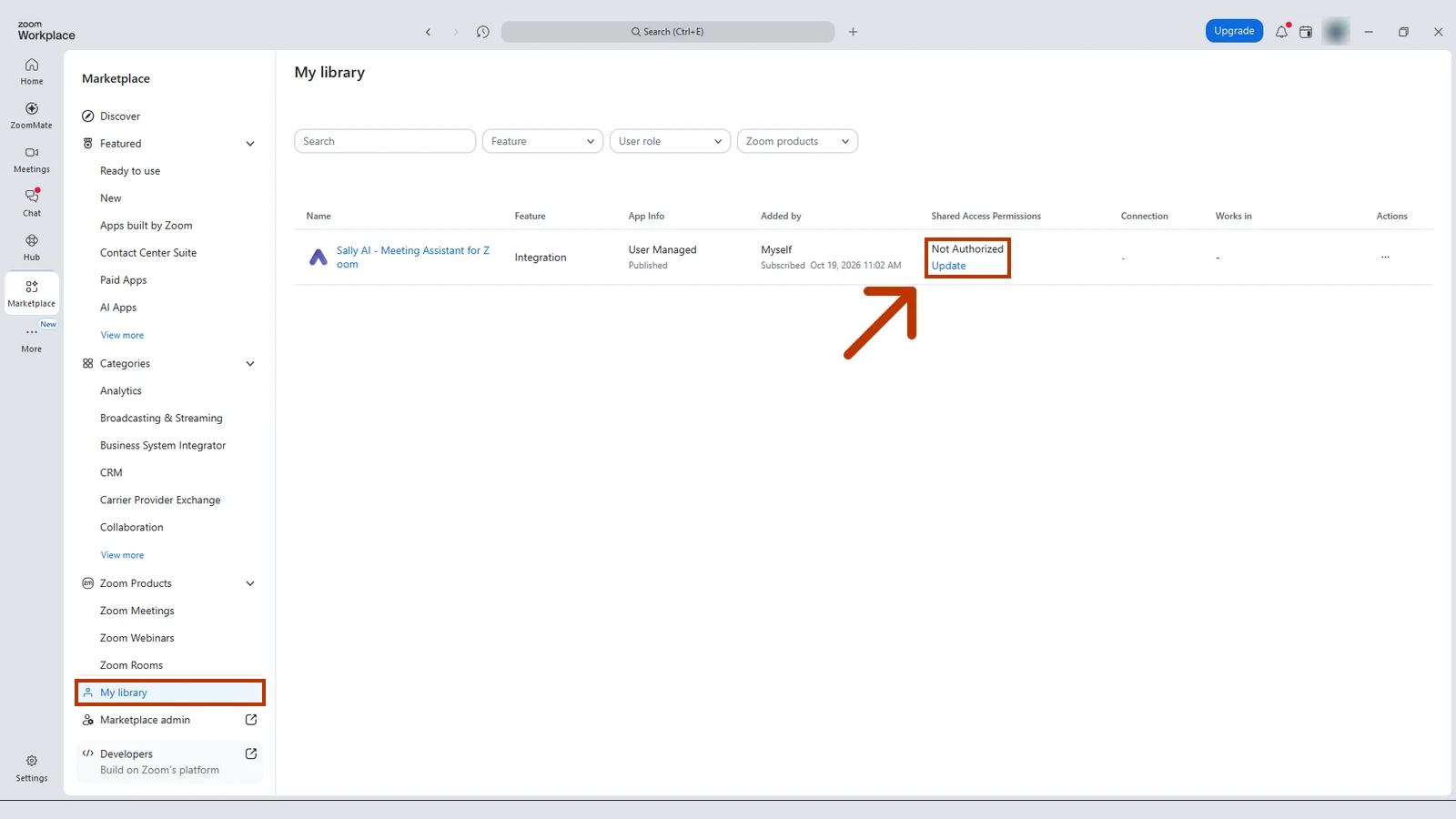Open the calendar icon in title bar
This screenshot has height=819, width=1456.
(1306, 32)
